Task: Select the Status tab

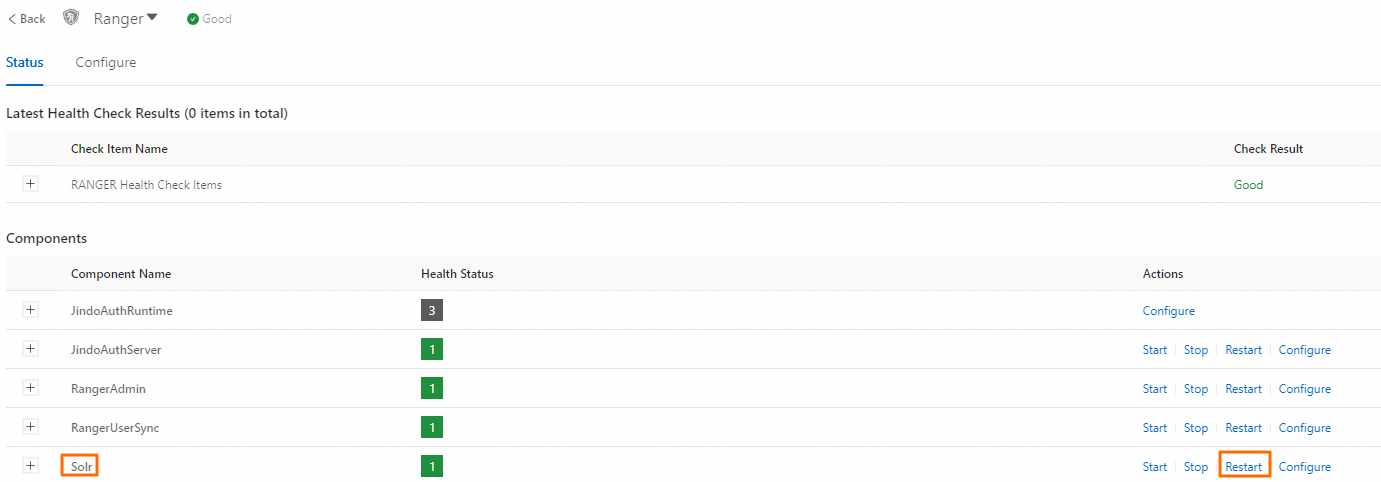Action: point(25,62)
